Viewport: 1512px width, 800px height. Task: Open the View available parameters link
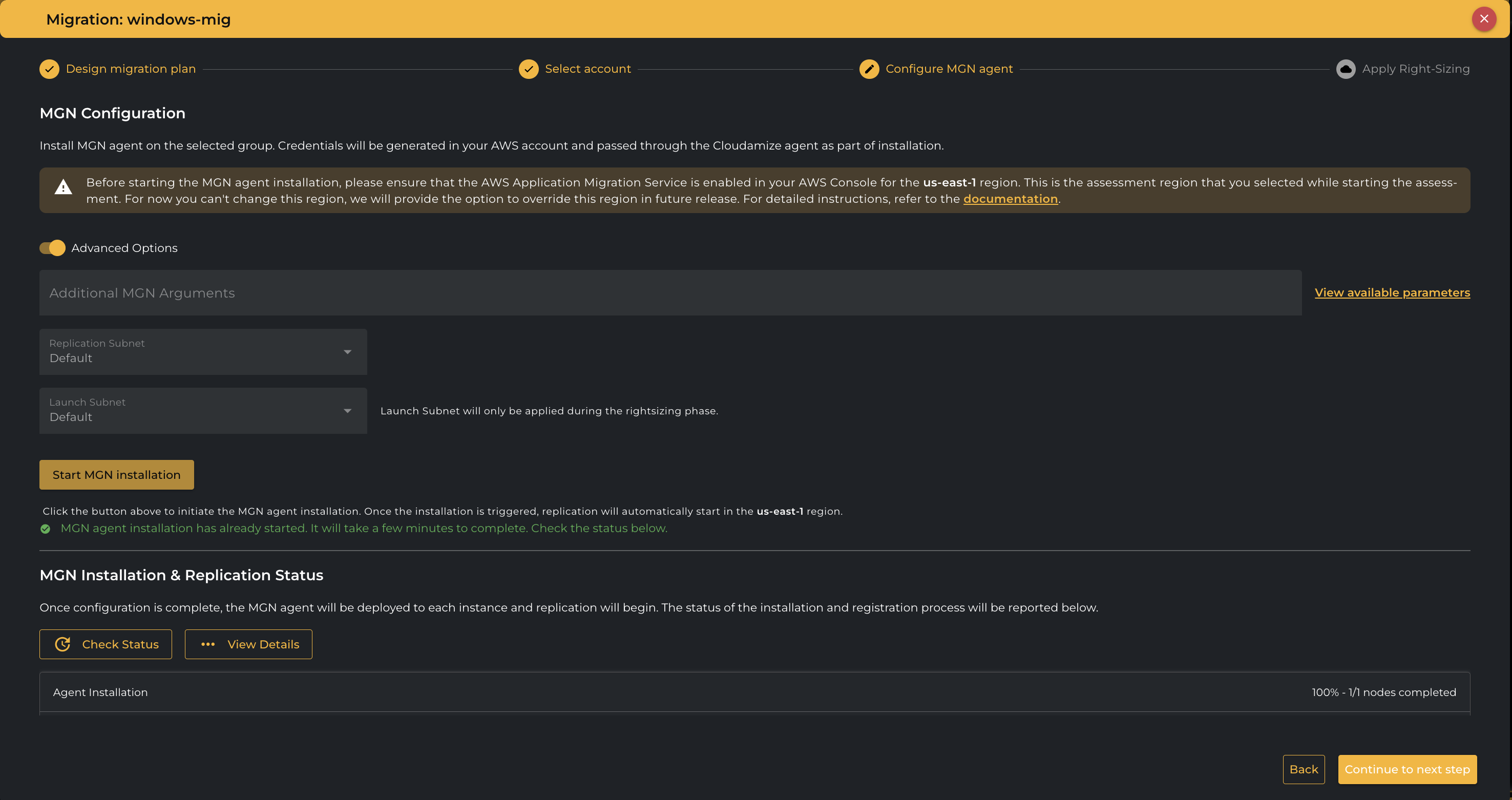click(1392, 292)
